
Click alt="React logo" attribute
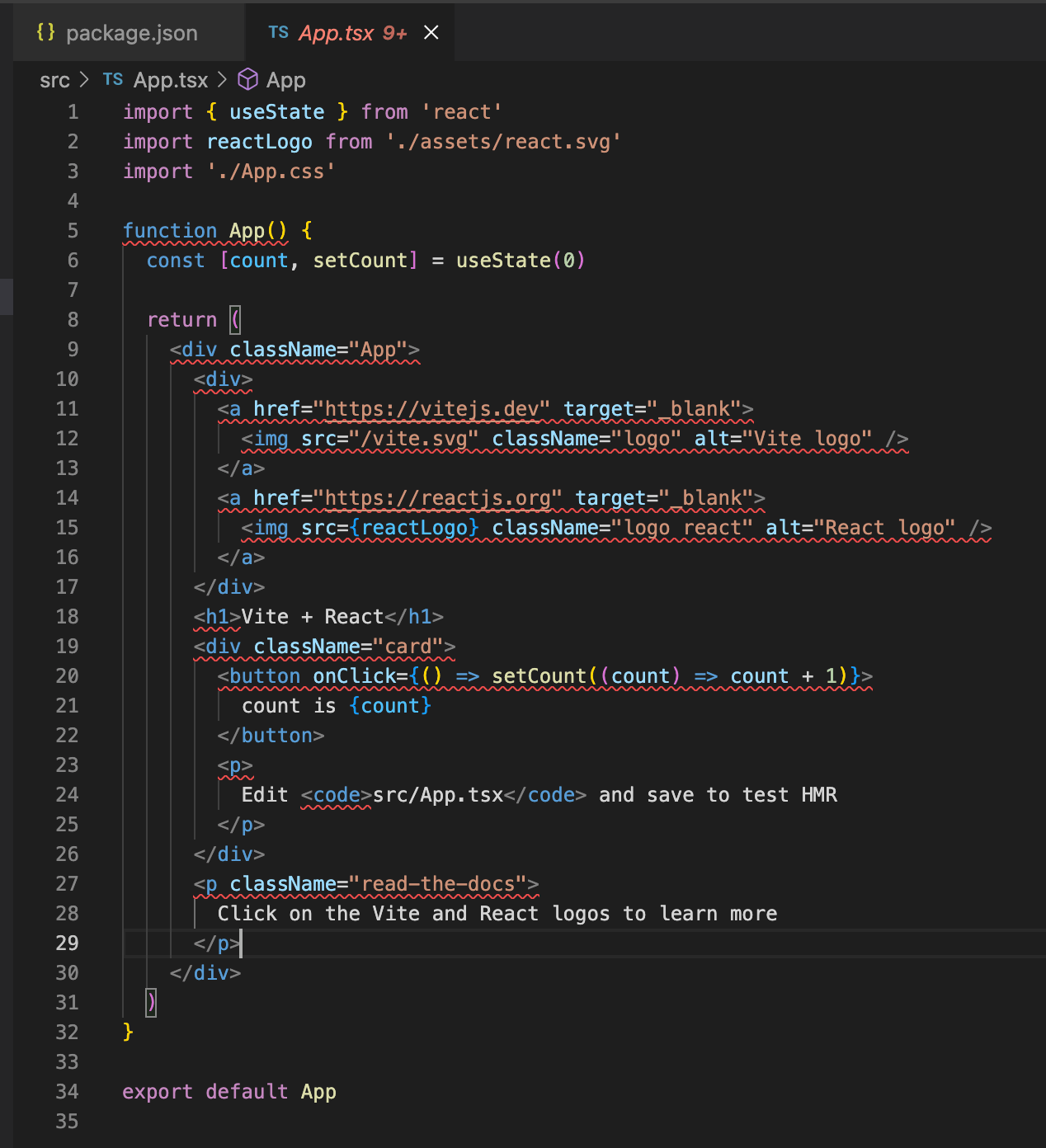tap(861, 528)
